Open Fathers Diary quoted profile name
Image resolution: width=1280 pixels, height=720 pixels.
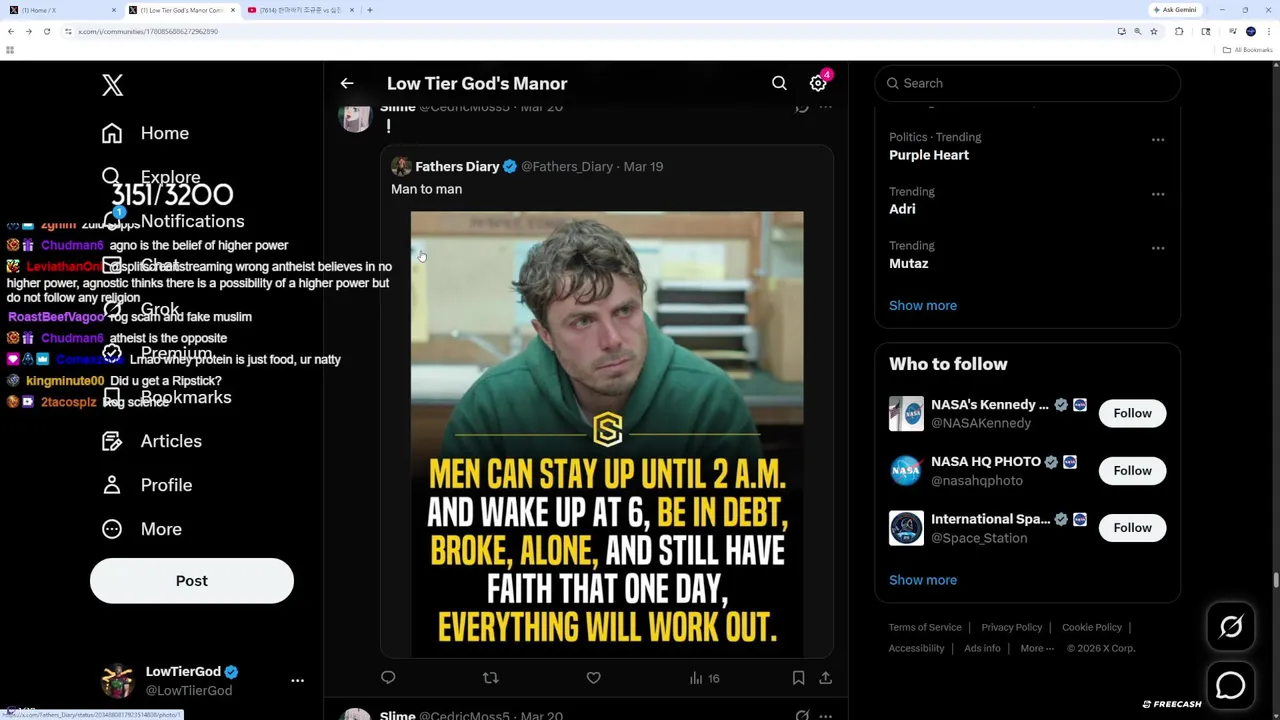[457, 166]
